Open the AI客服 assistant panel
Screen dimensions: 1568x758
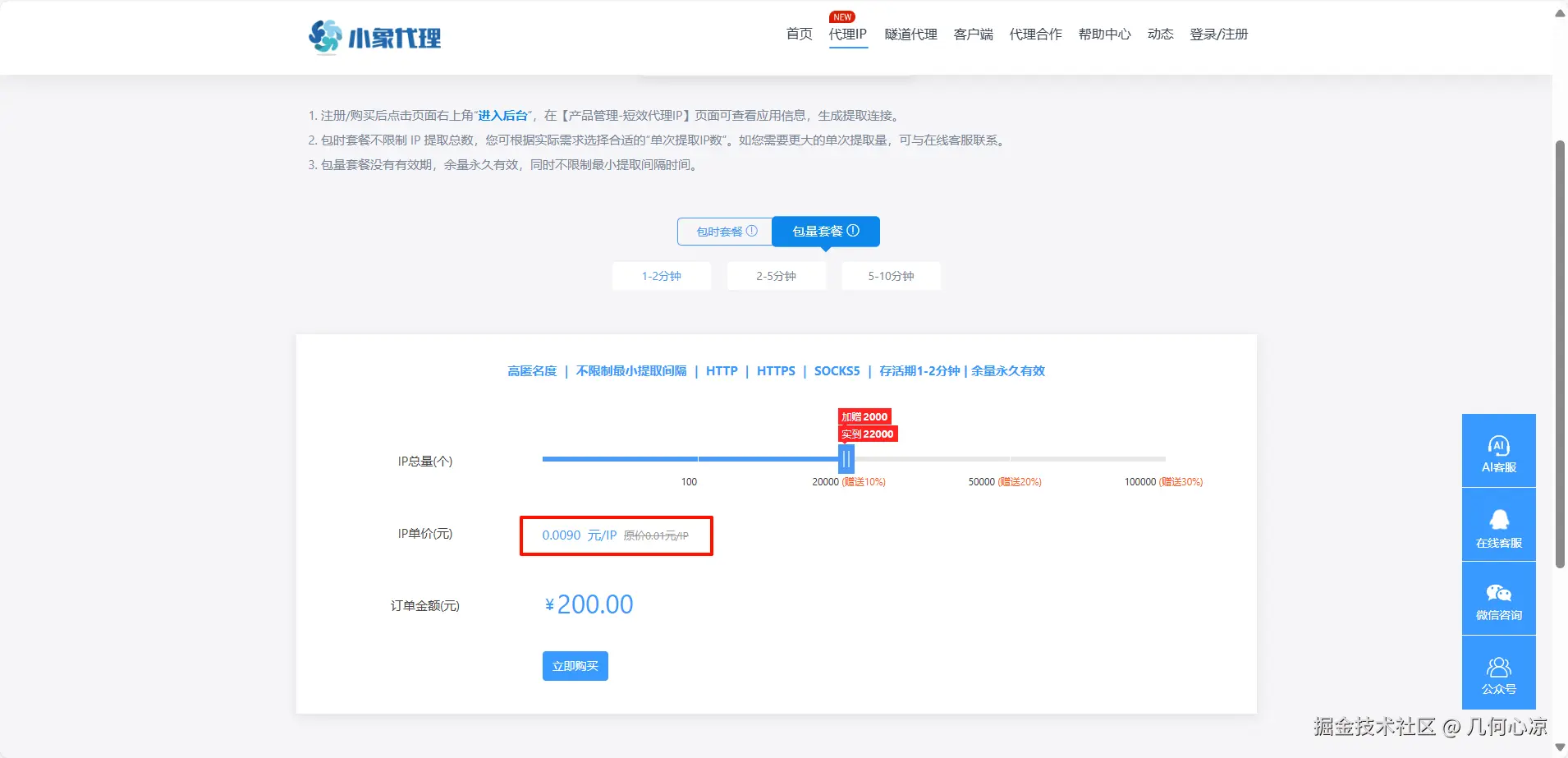(1497, 450)
